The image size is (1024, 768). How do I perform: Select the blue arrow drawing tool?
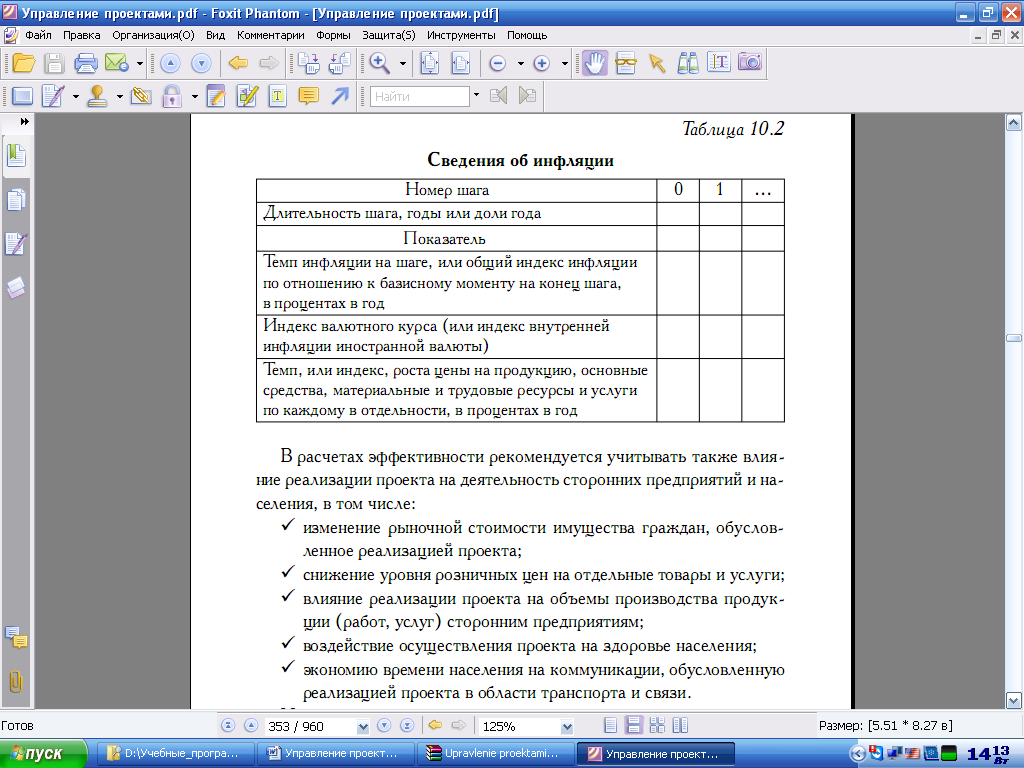pos(340,97)
